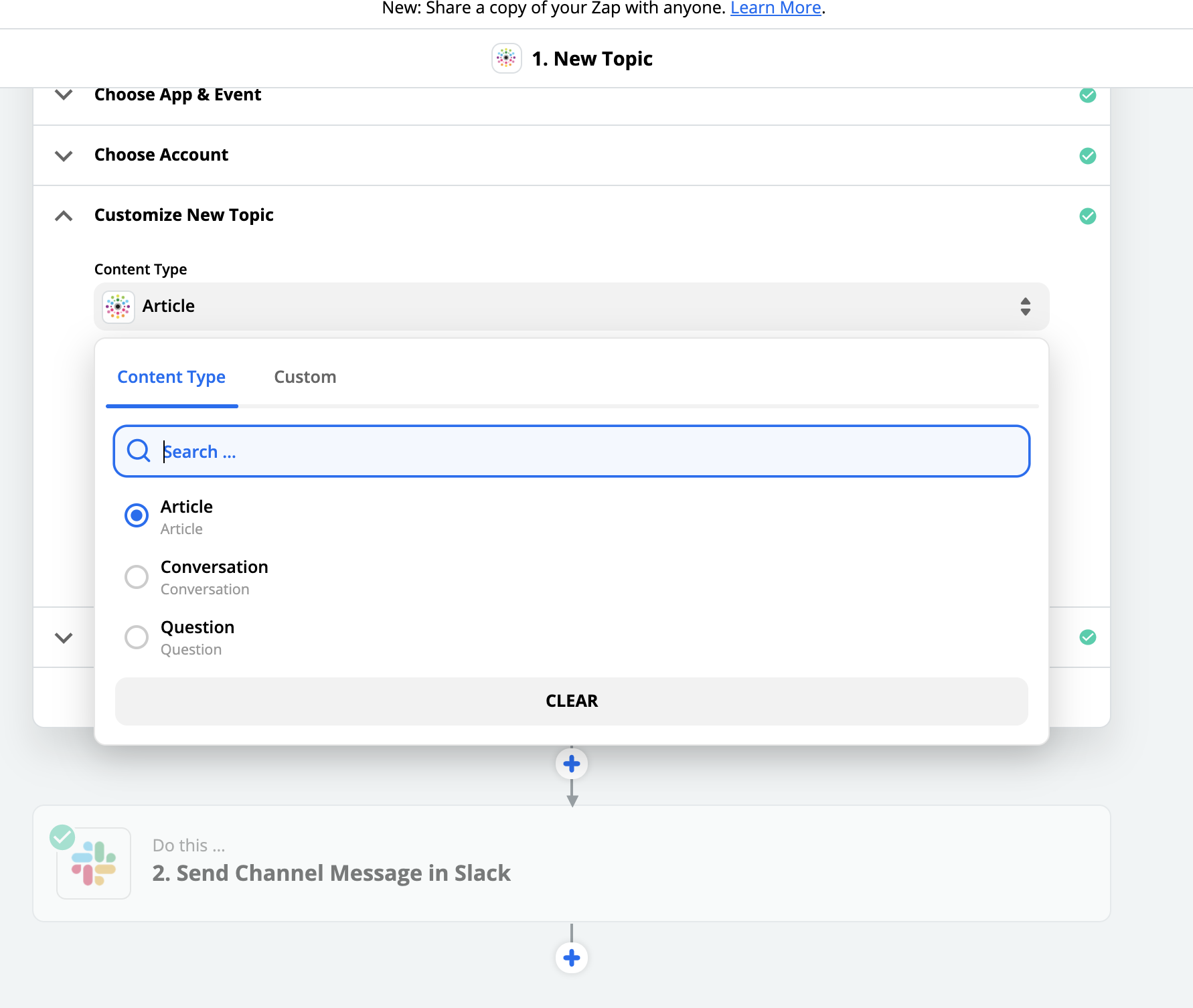This screenshot has height=1008, width=1193.
Task: Open the Learn More link
Action: (x=776, y=8)
